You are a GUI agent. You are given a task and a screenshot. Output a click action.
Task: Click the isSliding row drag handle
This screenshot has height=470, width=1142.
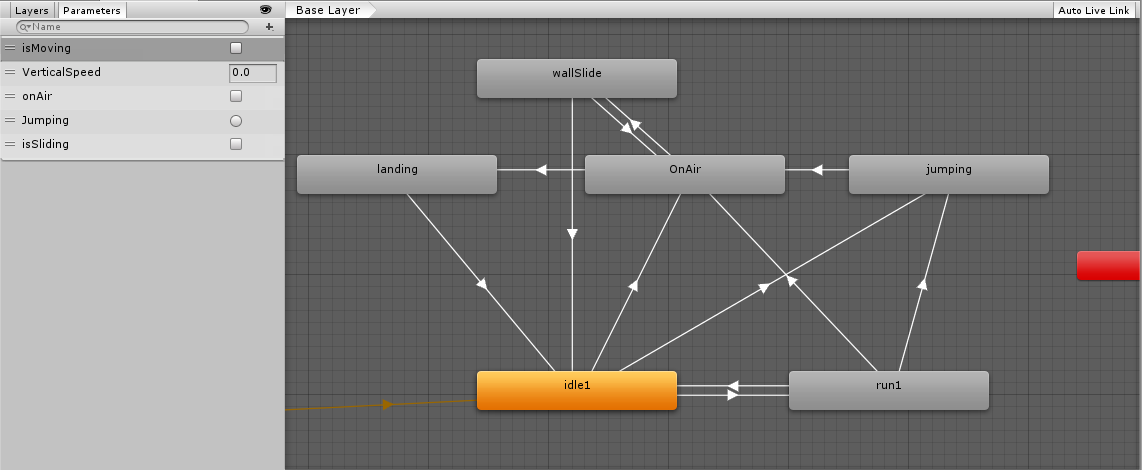pyautogui.click(x=9, y=144)
